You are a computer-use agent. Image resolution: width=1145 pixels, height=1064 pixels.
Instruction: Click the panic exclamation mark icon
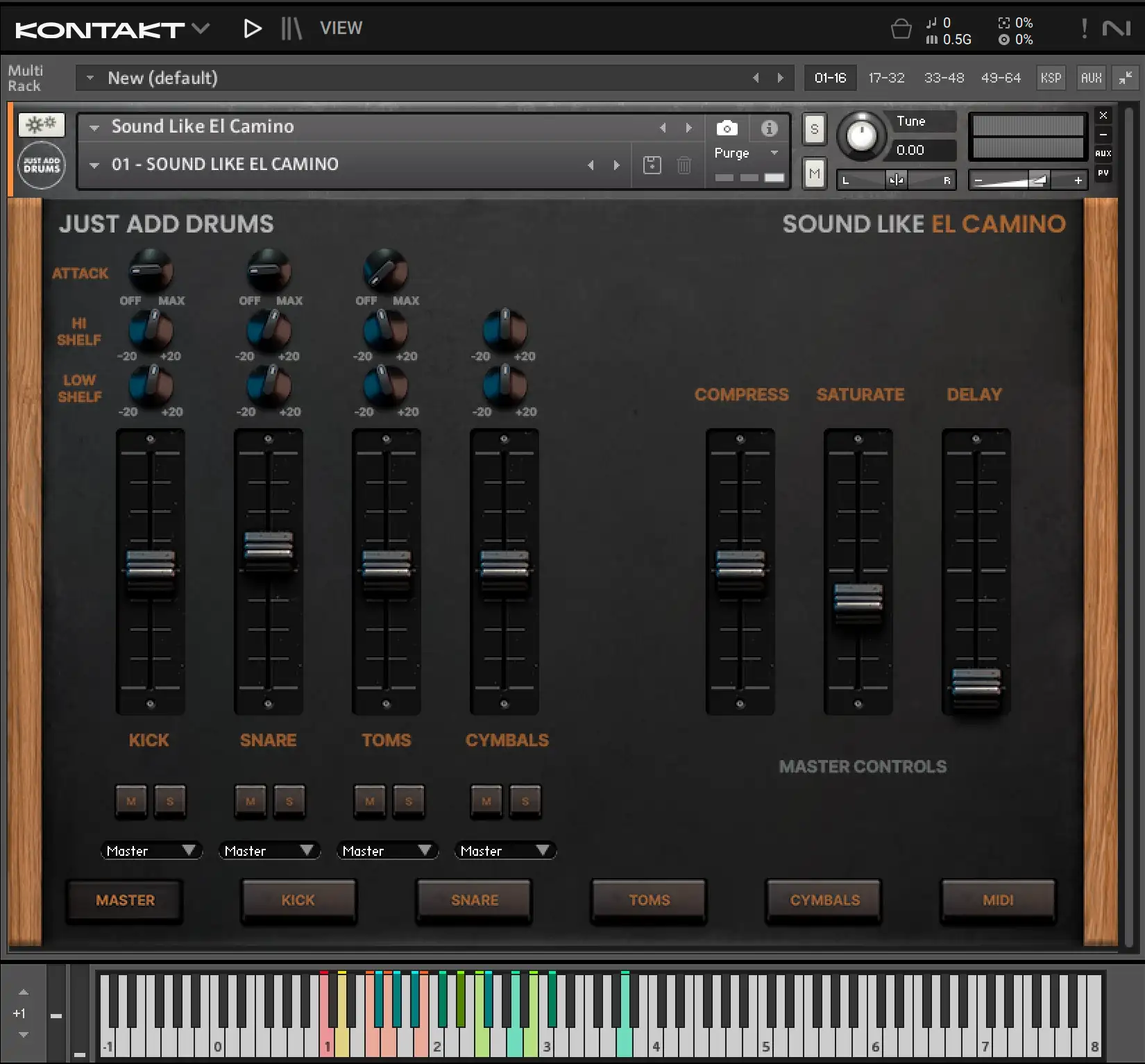tap(1084, 28)
